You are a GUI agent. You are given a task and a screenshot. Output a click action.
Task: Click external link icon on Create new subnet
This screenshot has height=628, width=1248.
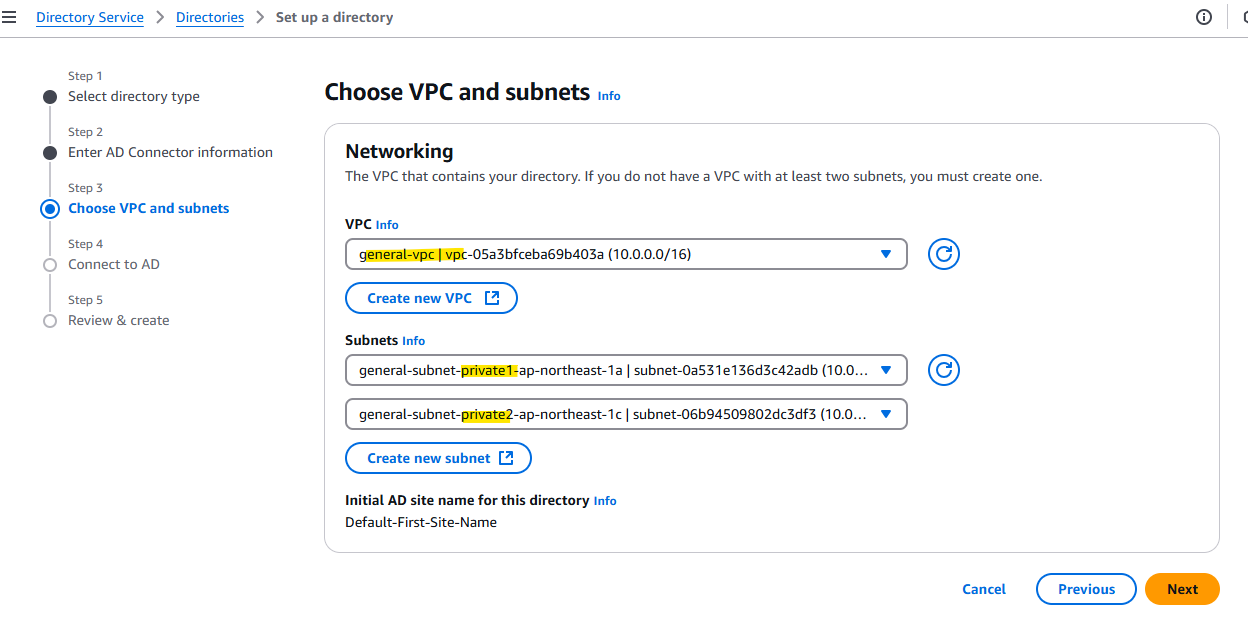pos(506,458)
